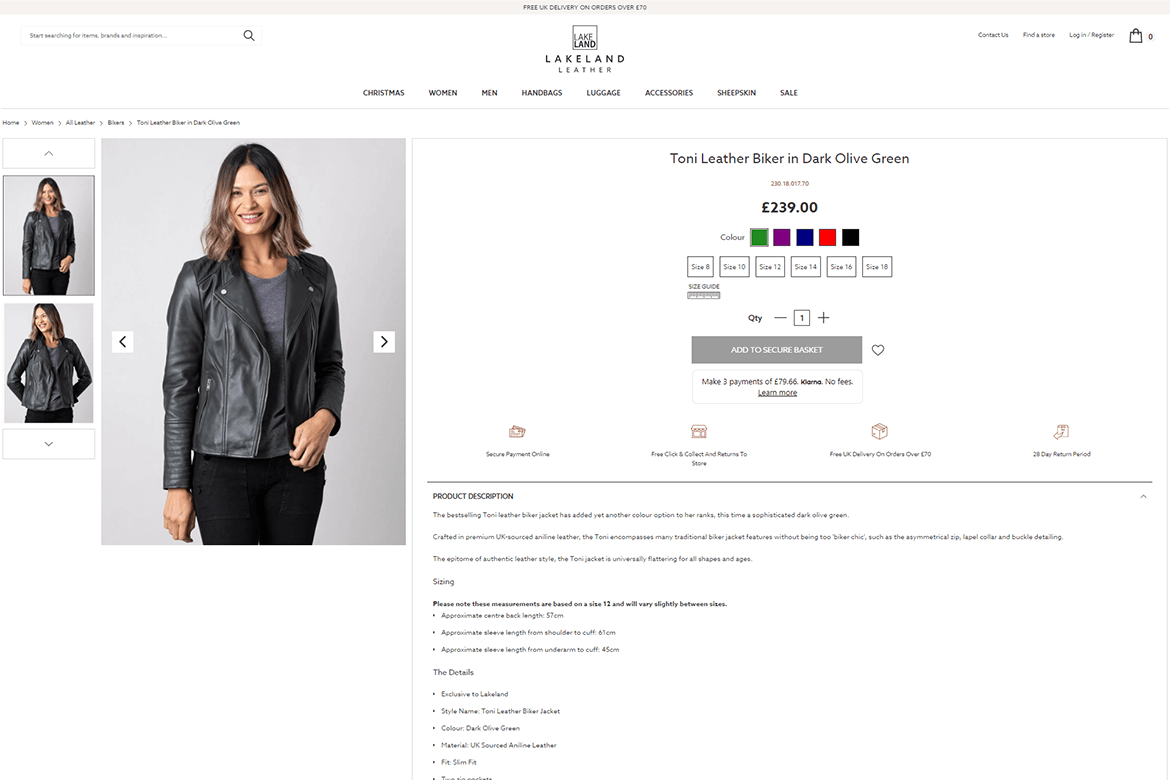Move thumbnail list down with chevron

click(x=49, y=443)
